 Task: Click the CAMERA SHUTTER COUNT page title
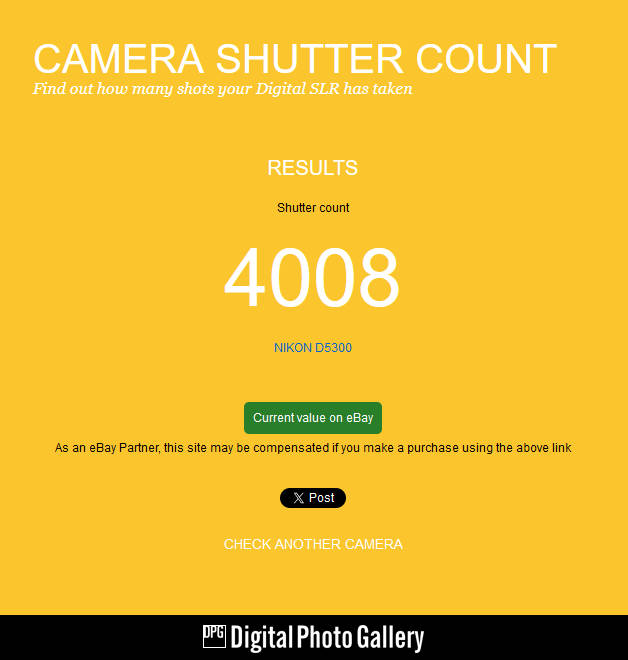pos(295,59)
